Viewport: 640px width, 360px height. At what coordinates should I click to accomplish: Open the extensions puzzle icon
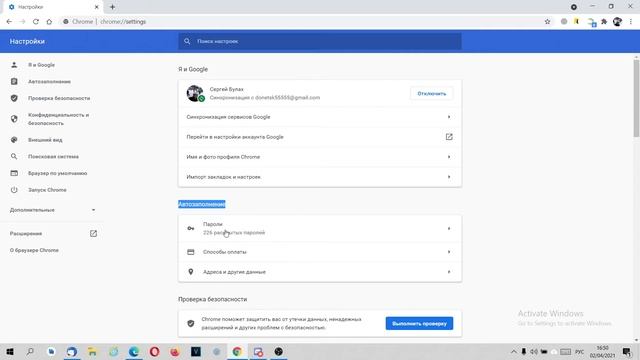click(604, 22)
